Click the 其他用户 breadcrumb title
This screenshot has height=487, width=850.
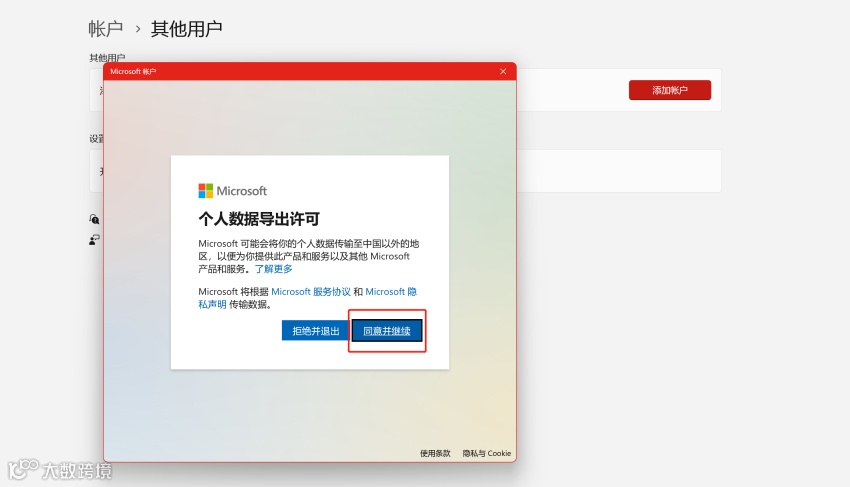[x=186, y=29]
